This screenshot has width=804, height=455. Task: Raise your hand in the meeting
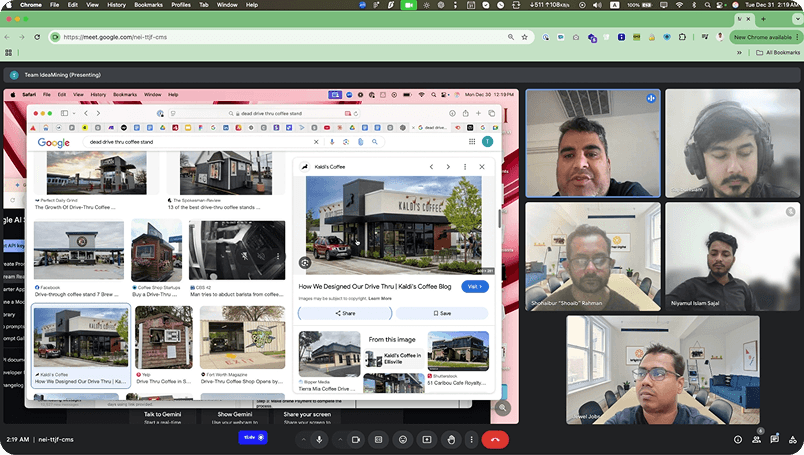click(451, 439)
